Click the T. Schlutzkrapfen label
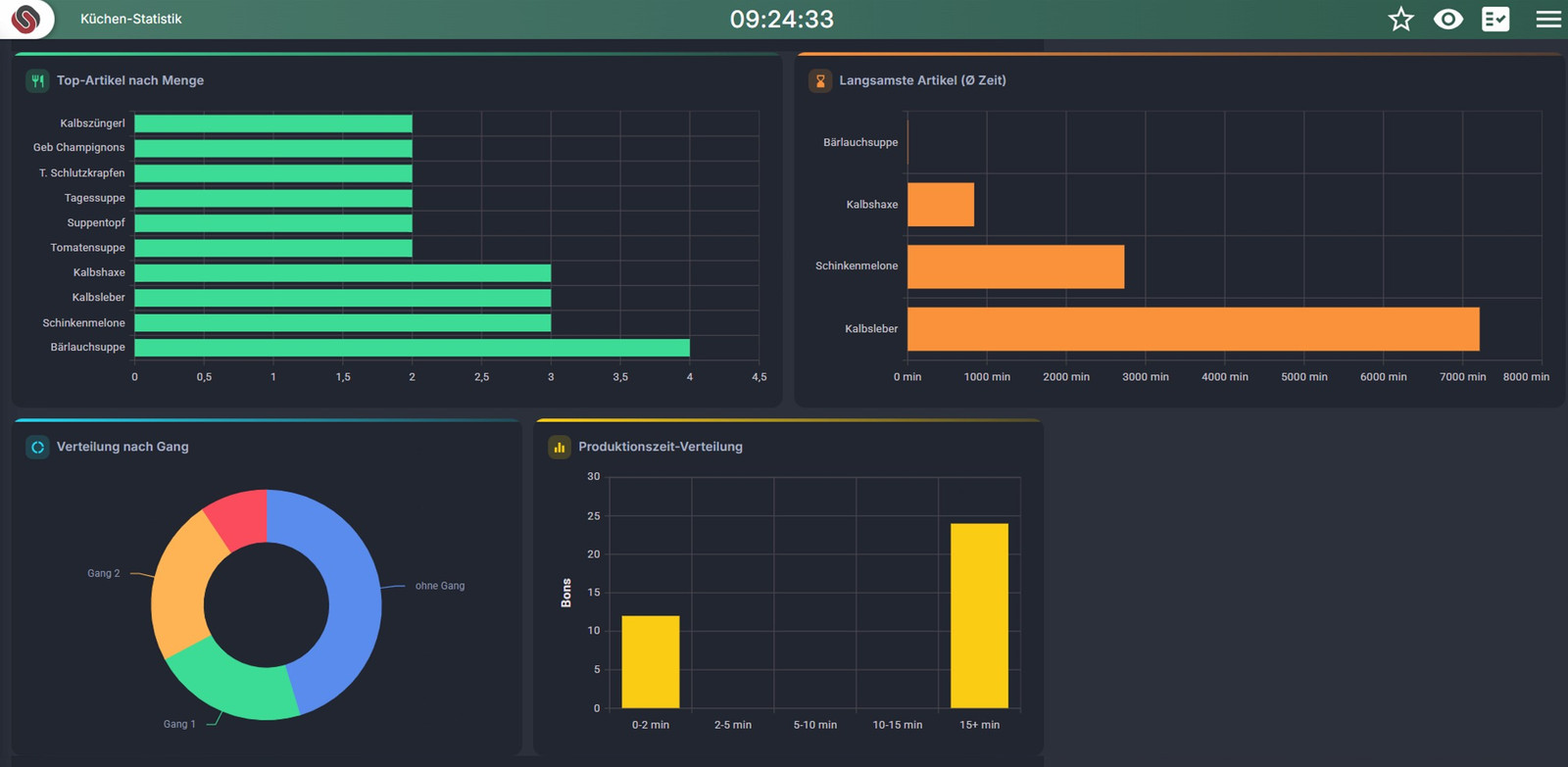1568x767 pixels. 82,173
